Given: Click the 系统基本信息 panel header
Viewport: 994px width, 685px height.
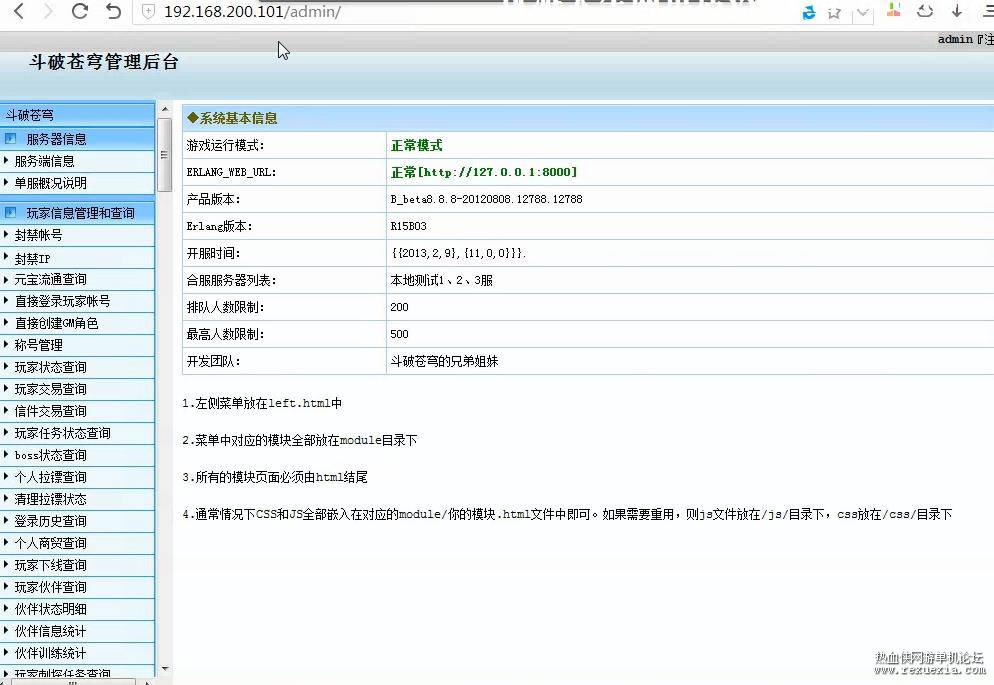Looking at the screenshot, I should coord(588,118).
